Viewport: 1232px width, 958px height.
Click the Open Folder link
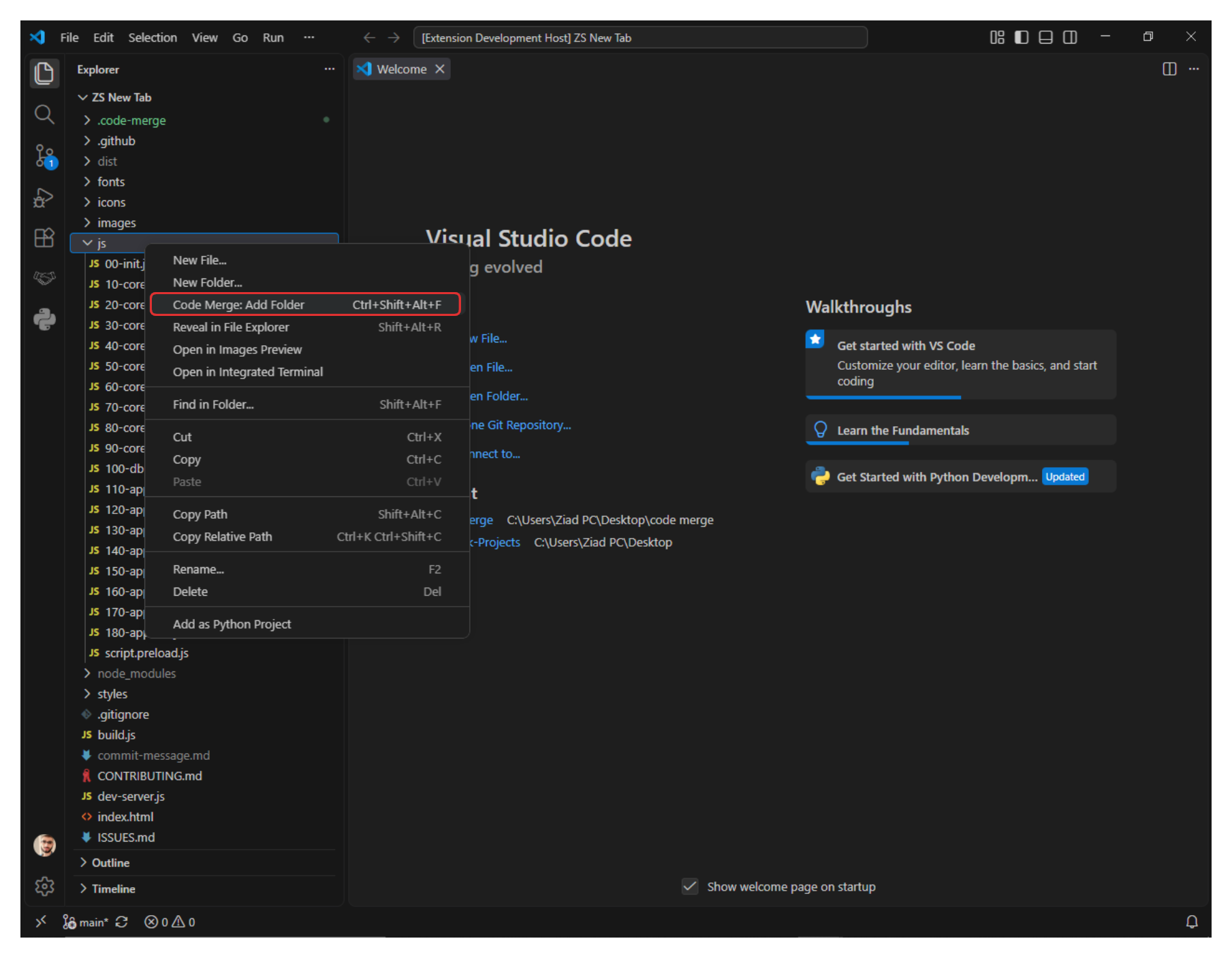coord(499,396)
